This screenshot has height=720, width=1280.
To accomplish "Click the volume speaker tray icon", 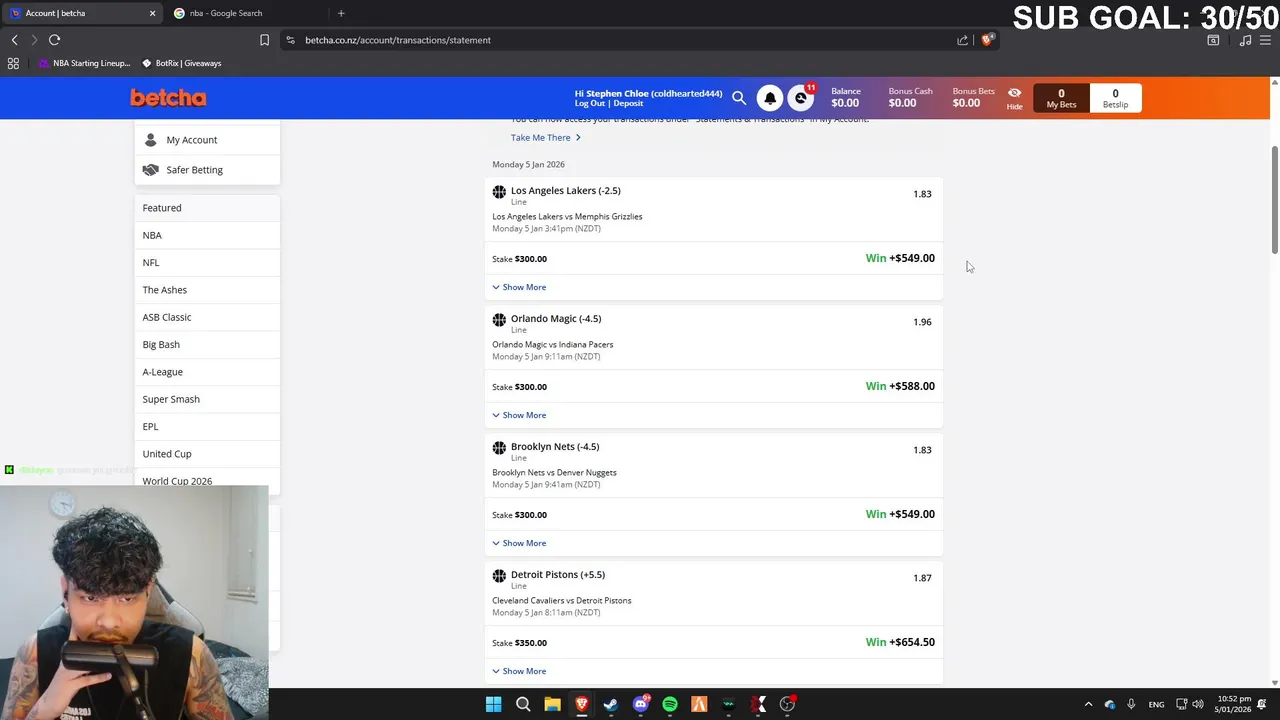I will (1198, 704).
